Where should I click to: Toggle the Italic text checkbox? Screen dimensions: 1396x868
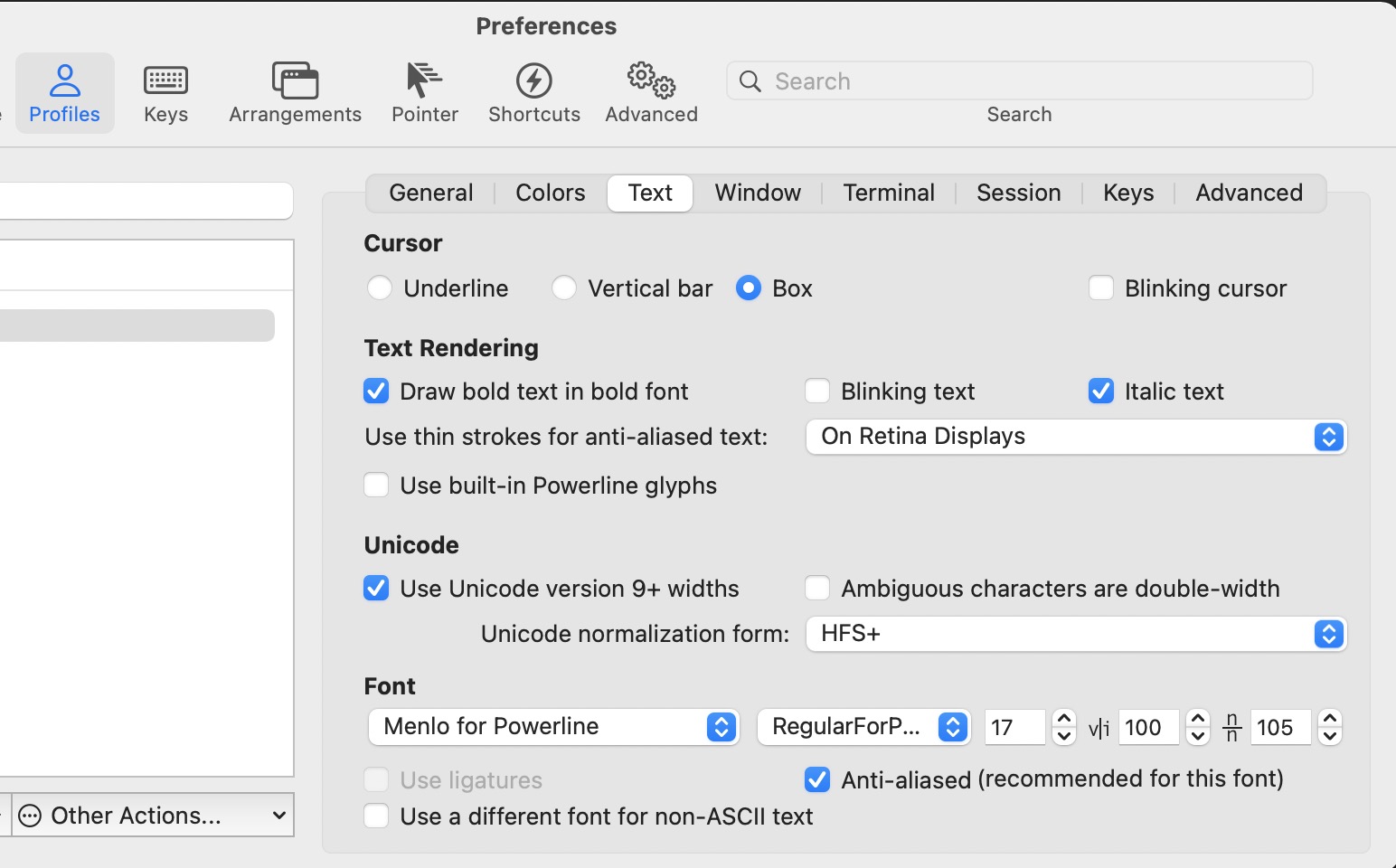tap(1101, 392)
